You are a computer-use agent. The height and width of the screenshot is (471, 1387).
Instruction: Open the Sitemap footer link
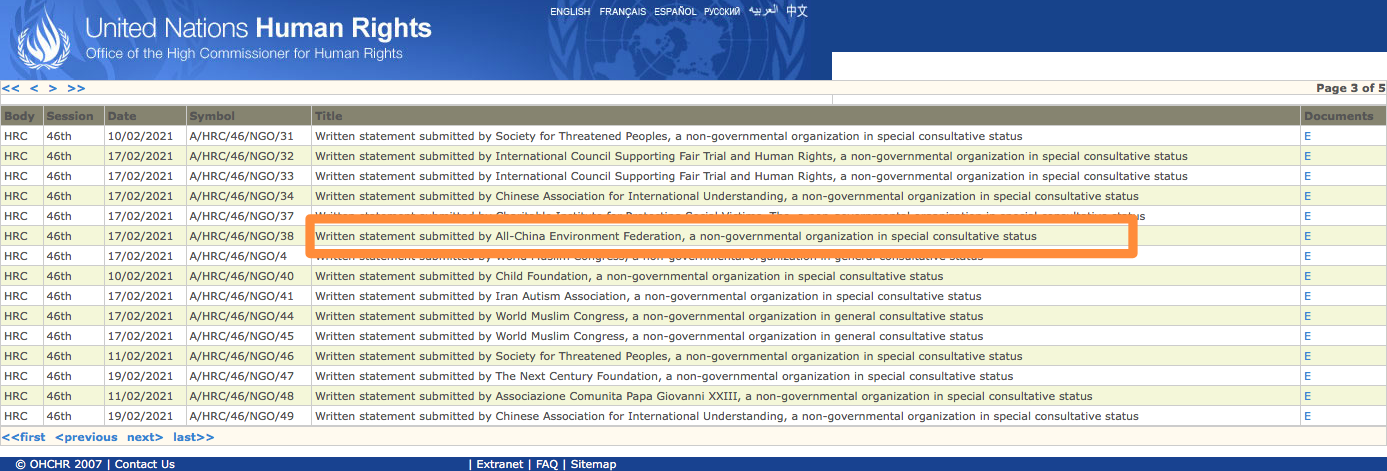(x=593, y=464)
